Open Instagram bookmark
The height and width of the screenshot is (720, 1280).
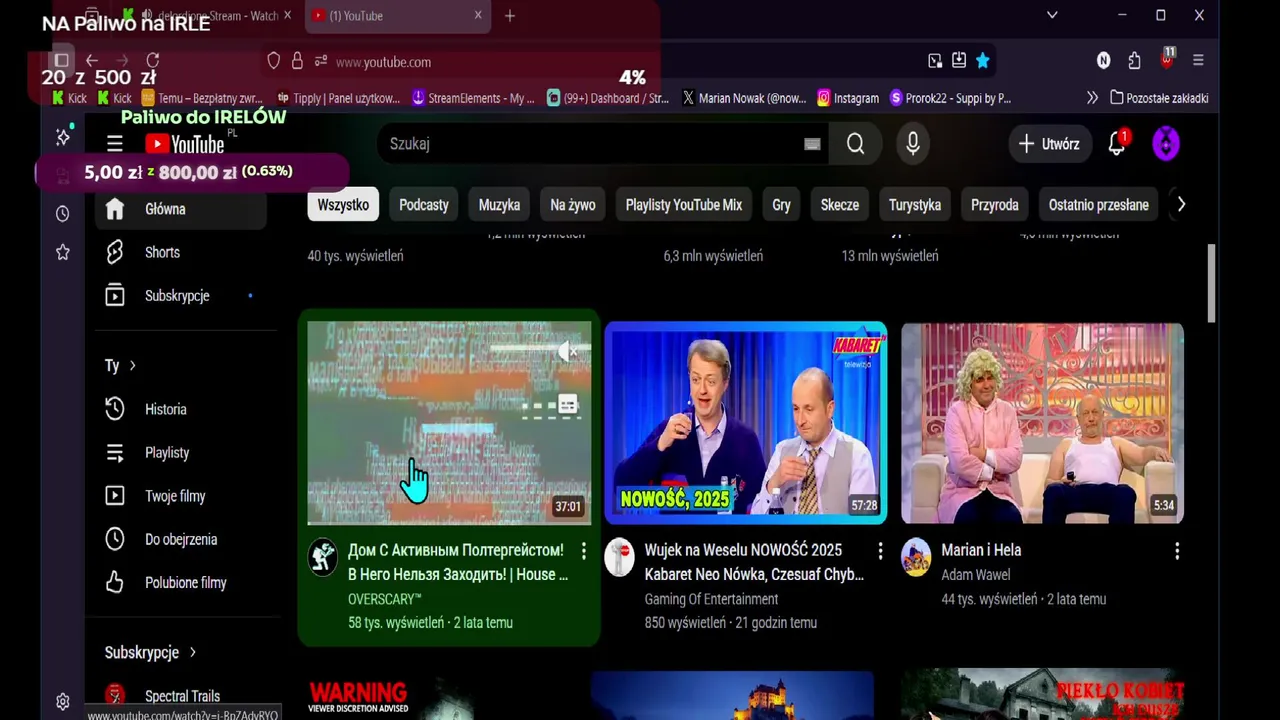[x=848, y=98]
